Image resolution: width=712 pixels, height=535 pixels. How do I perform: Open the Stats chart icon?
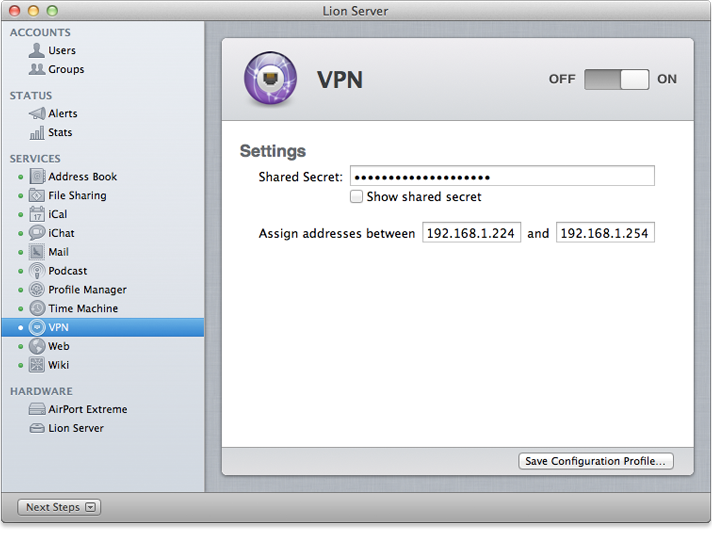[x=37, y=132]
